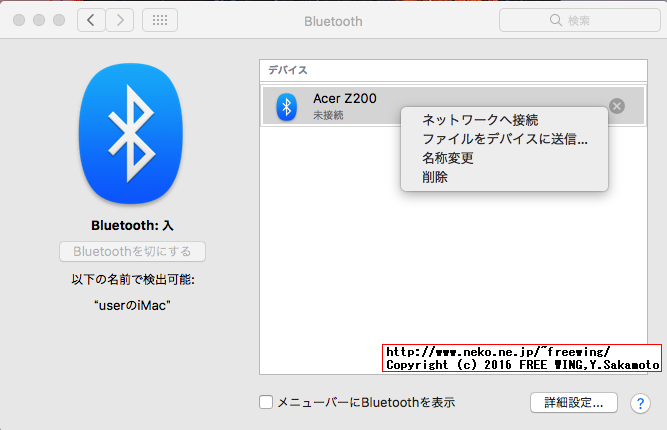Show all preferences grid icon

point(161,20)
